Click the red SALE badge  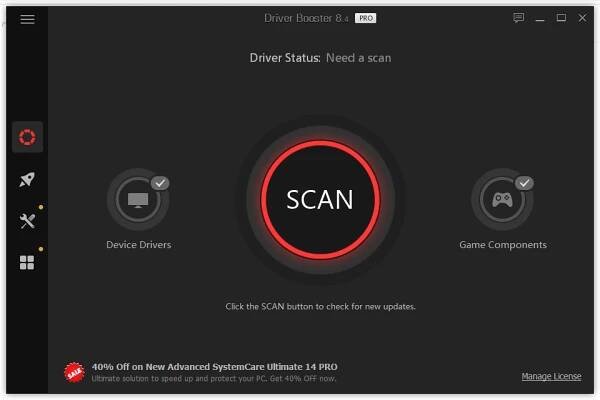point(74,372)
